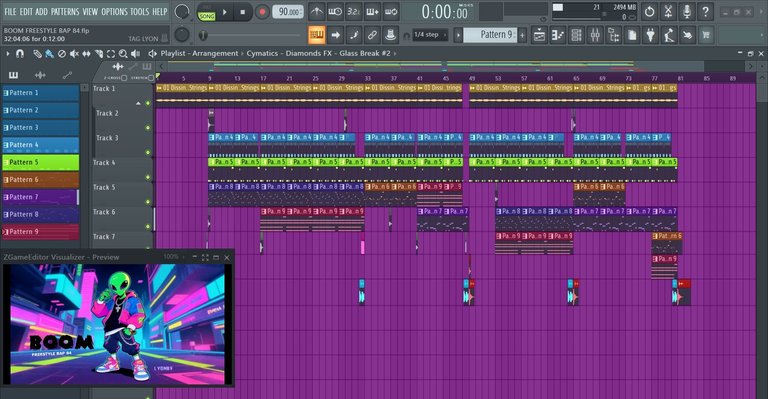Collapse Track 1 group arrow

click(138, 103)
